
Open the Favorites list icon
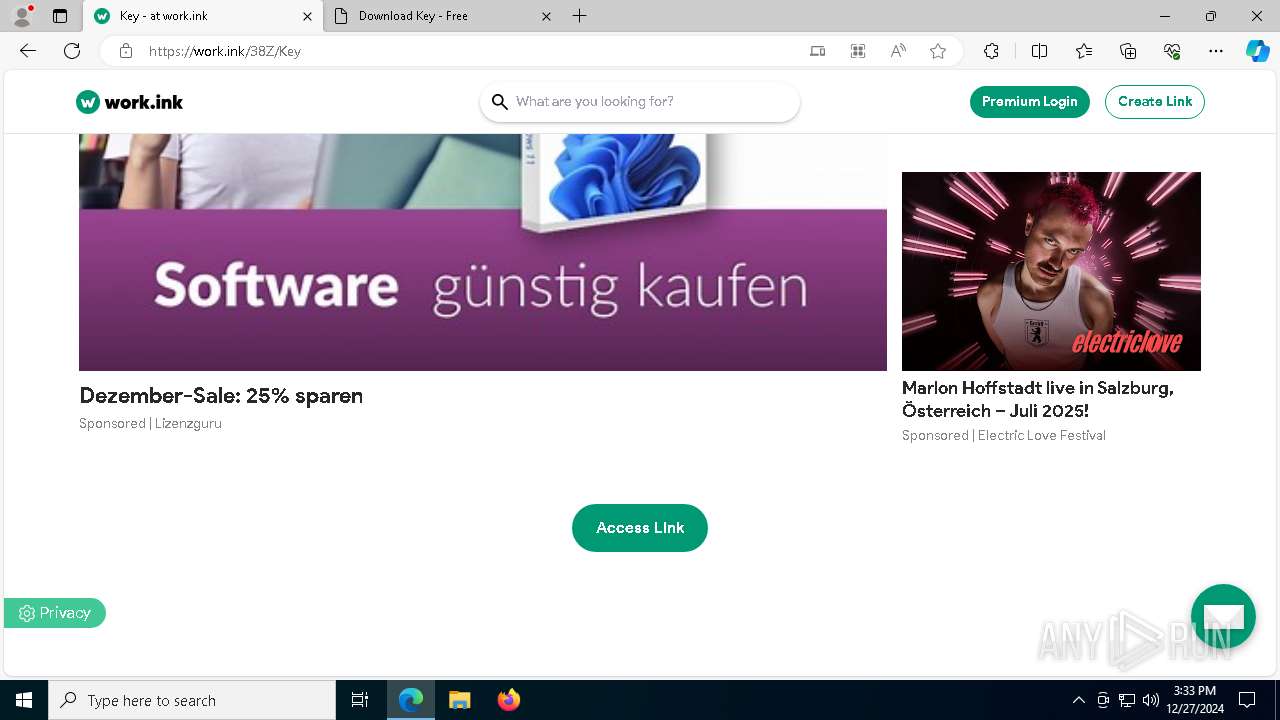(1084, 51)
